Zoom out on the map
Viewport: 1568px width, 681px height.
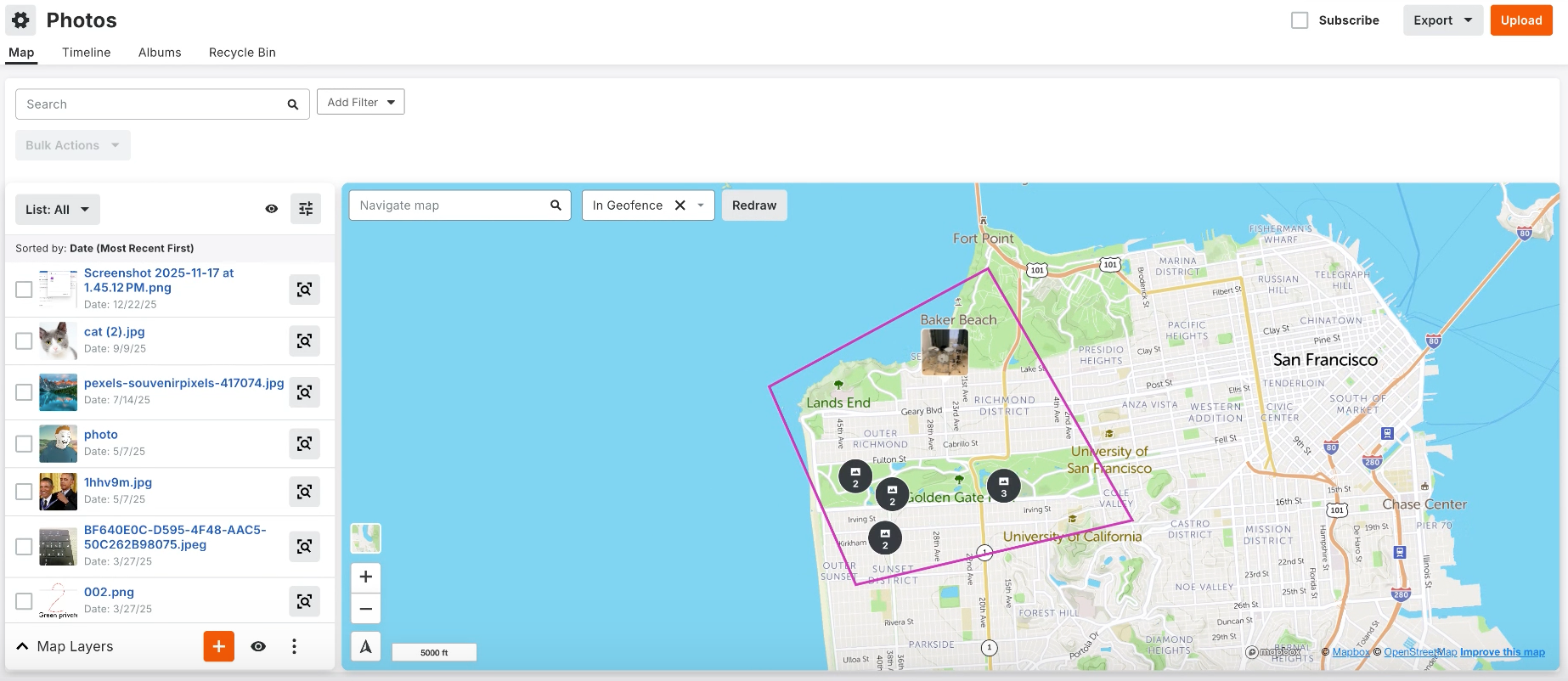tap(366, 609)
